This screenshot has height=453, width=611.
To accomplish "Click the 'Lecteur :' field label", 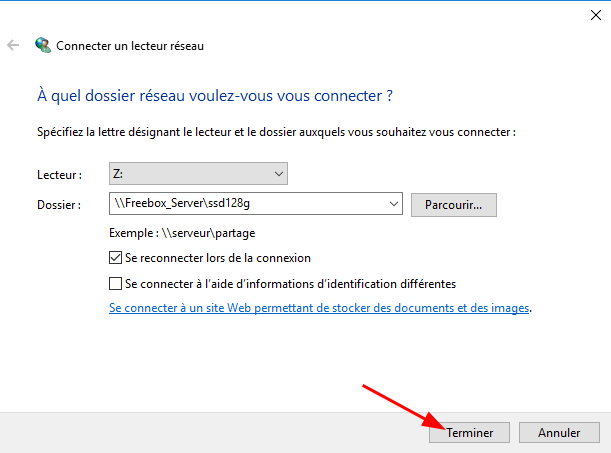I will tap(60, 175).
